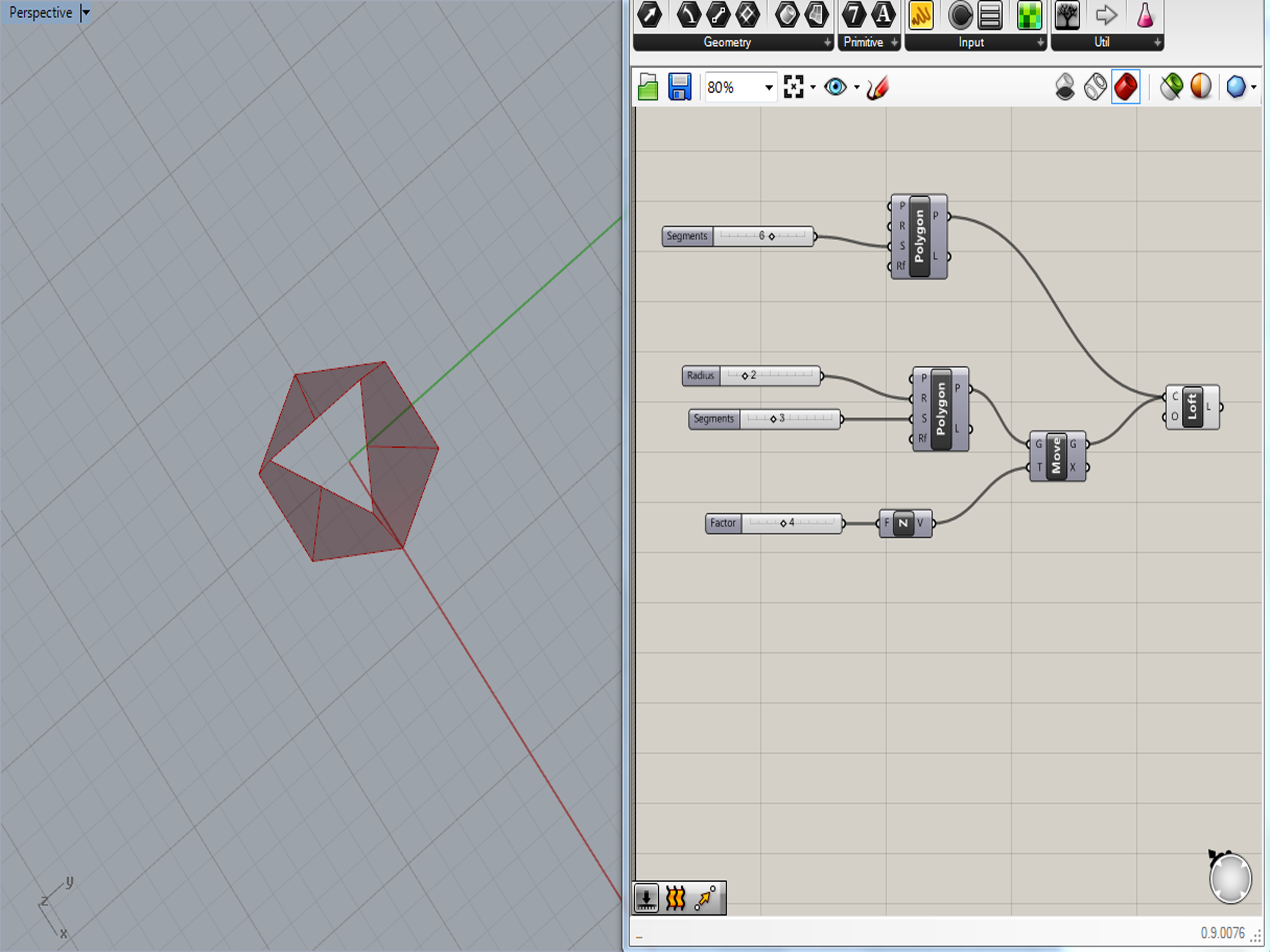Select the tree icon in Util
The width and height of the screenshot is (1270, 952).
coord(1067,15)
